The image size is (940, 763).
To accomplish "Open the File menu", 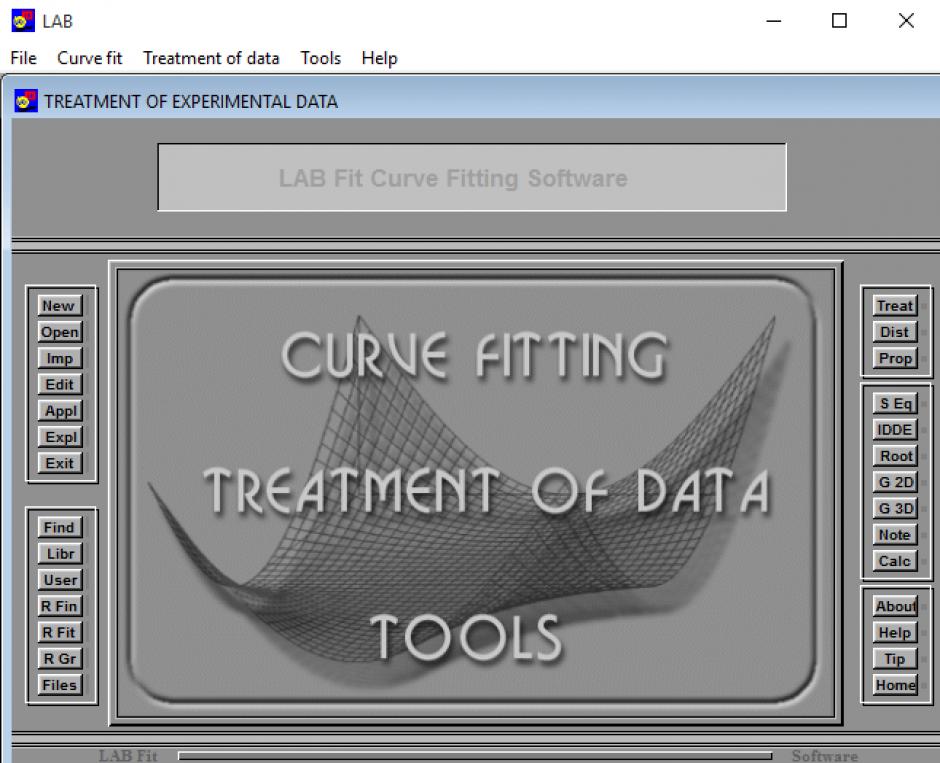I will (x=23, y=58).
